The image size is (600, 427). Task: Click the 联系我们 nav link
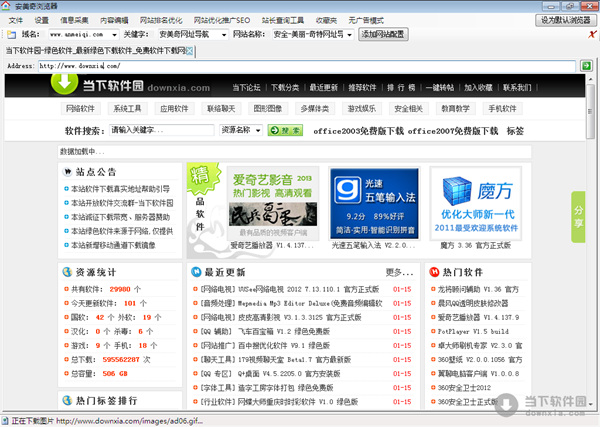pyautogui.click(x=517, y=88)
